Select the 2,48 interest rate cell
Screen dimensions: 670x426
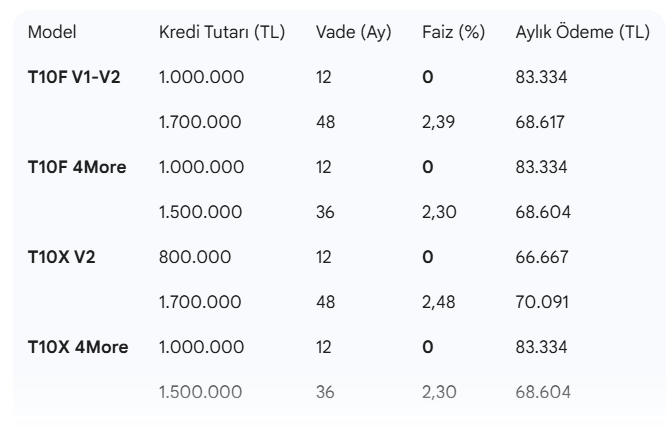440,302
